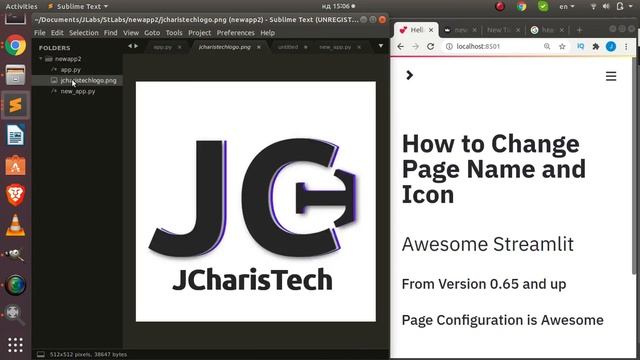Open the Help menu
Viewport: 640px width, 360px height.
[x=267, y=33]
